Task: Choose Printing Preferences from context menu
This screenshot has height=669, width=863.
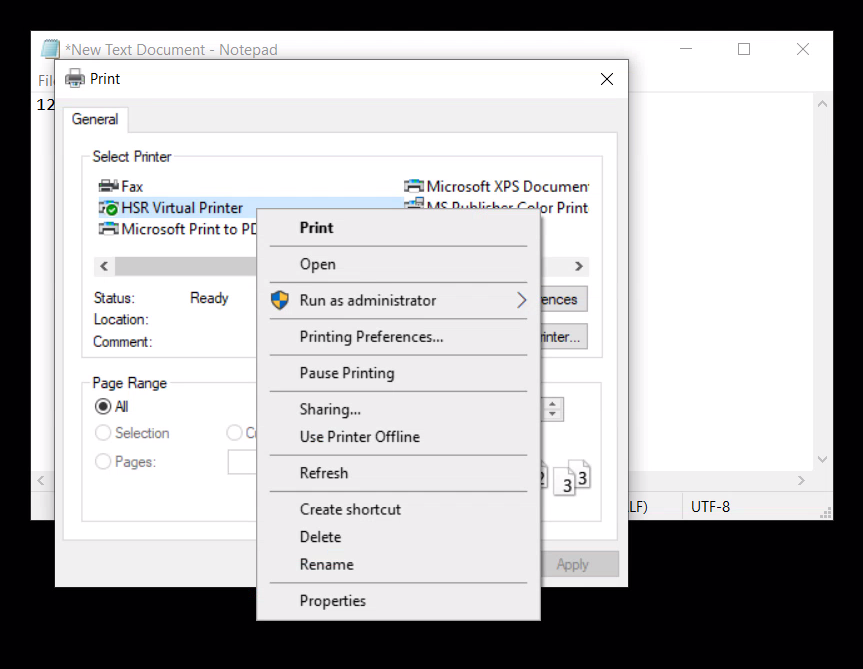Action: coord(371,337)
